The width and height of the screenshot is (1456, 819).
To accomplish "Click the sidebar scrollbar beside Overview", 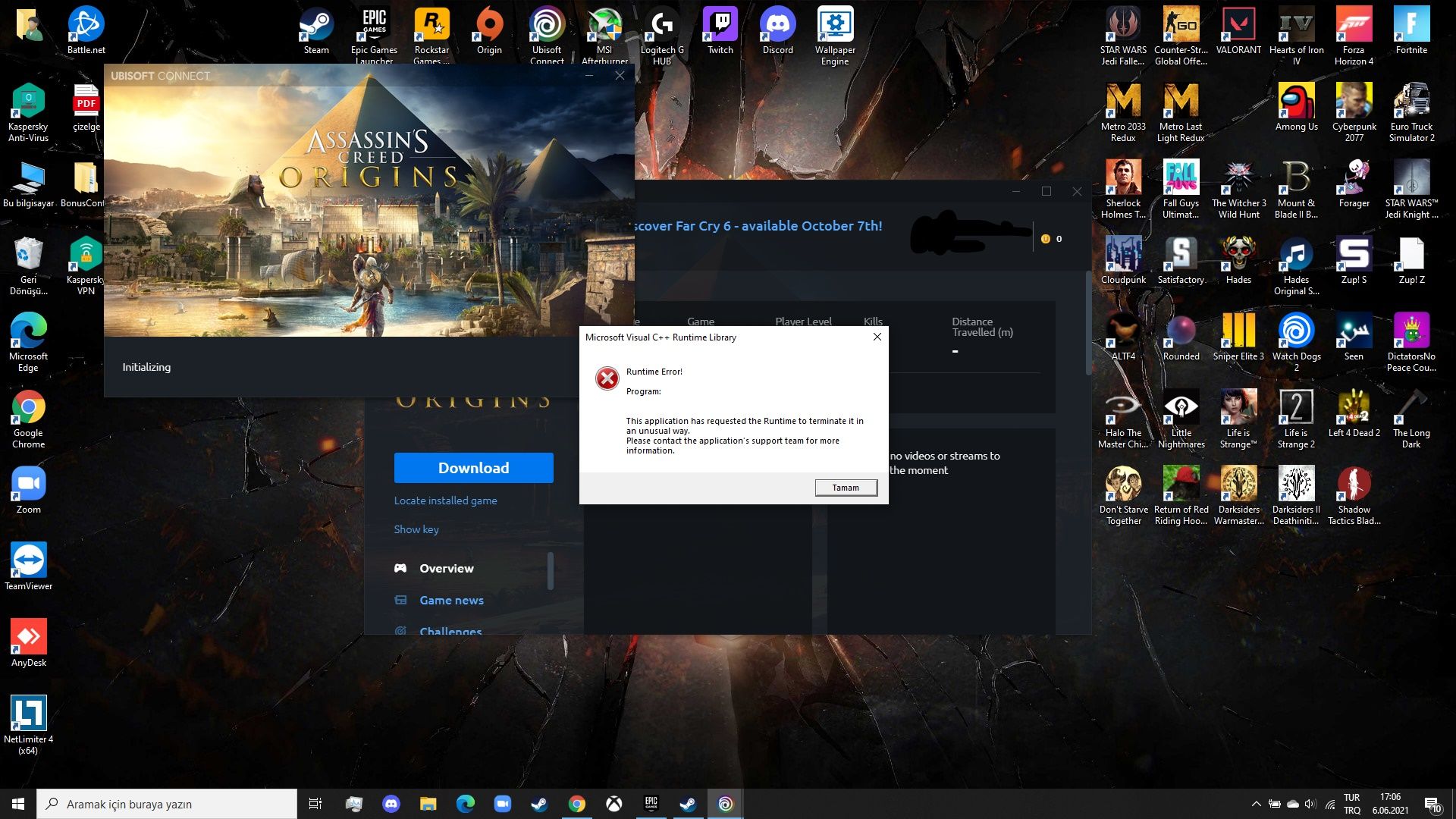I will pos(551,570).
